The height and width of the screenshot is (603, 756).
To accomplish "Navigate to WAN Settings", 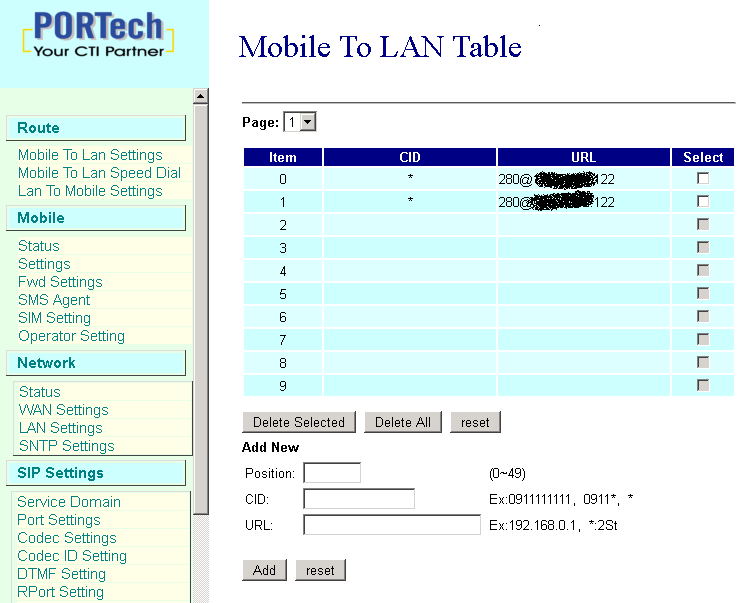I will (x=63, y=410).
